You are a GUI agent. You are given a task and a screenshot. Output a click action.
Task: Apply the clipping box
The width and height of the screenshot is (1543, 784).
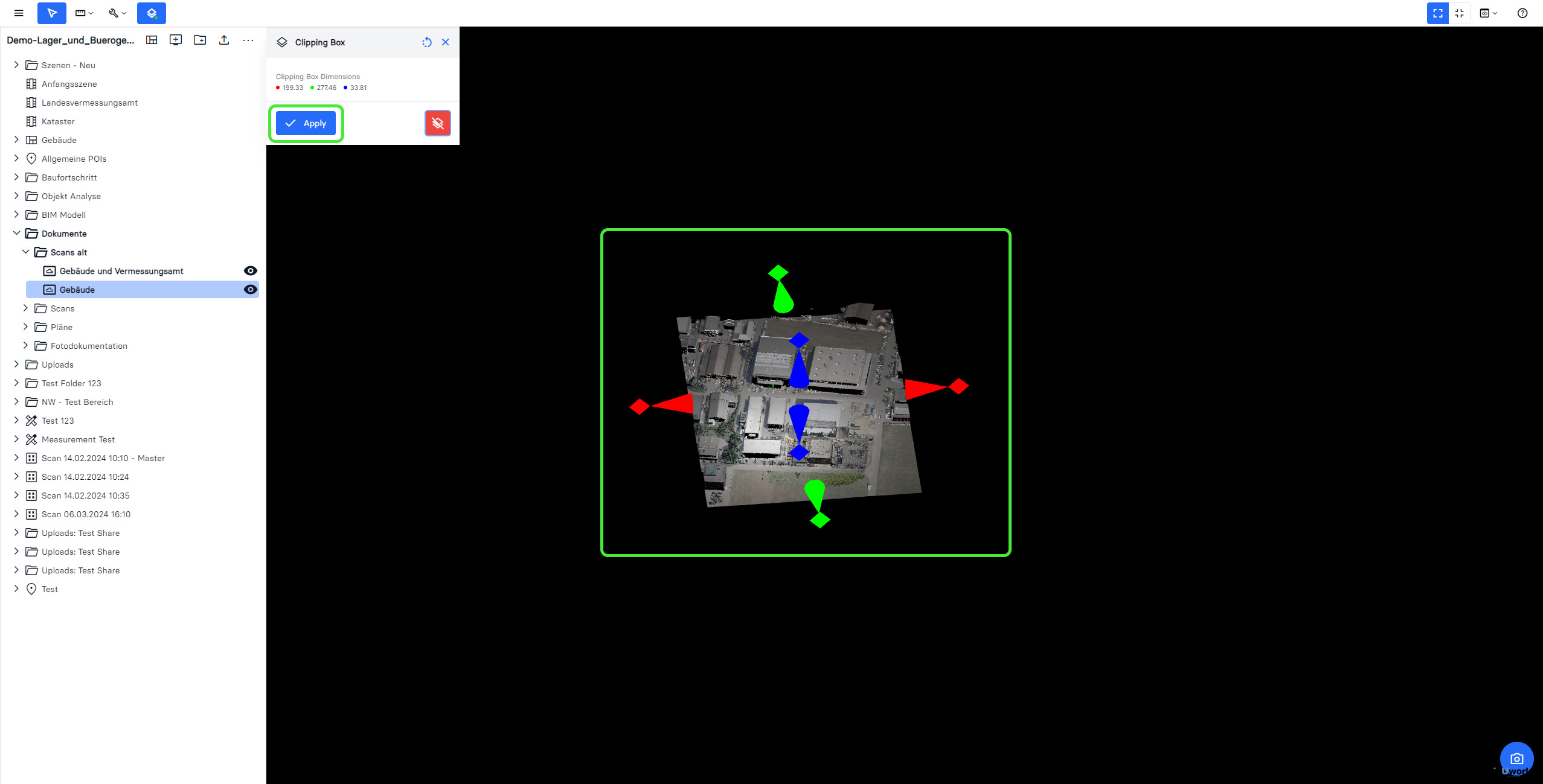point(306,123)
